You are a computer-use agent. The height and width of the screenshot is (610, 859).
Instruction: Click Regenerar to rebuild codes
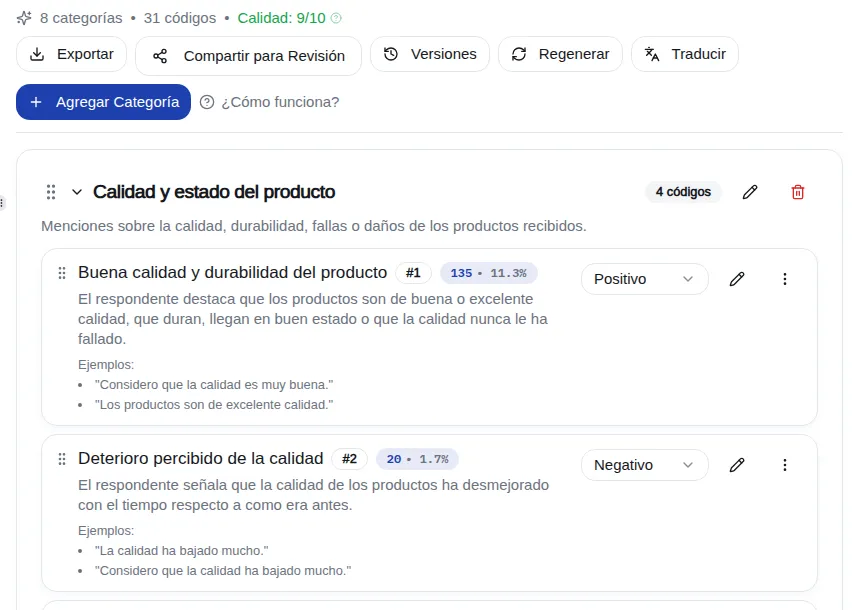[x=560, y=54]
